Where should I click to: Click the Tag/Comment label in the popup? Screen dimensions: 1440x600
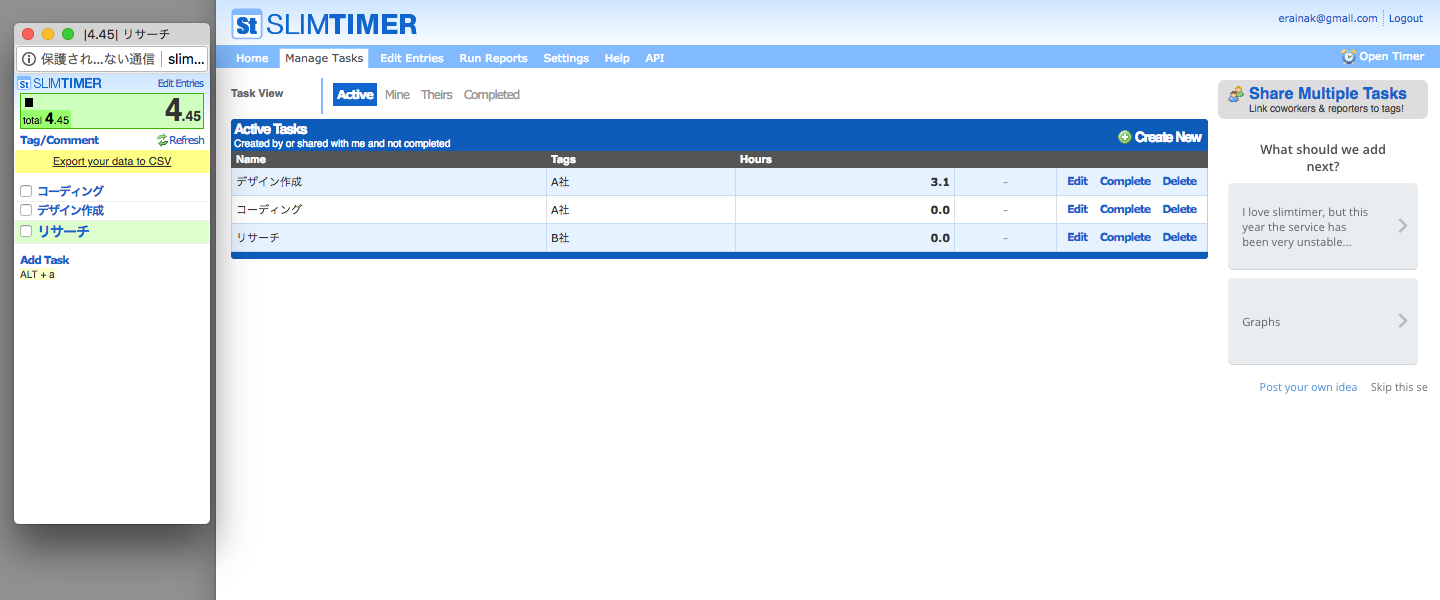pyautogui.click(x=59, y=140)
